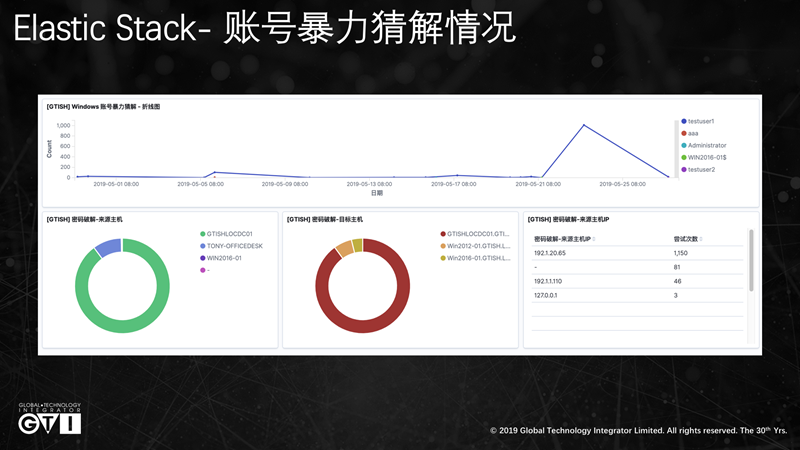This screenshot has height=450, width=800.
Task: Select TONY-OFFICEDESK legend entry
Action: (x=231, y=246)
